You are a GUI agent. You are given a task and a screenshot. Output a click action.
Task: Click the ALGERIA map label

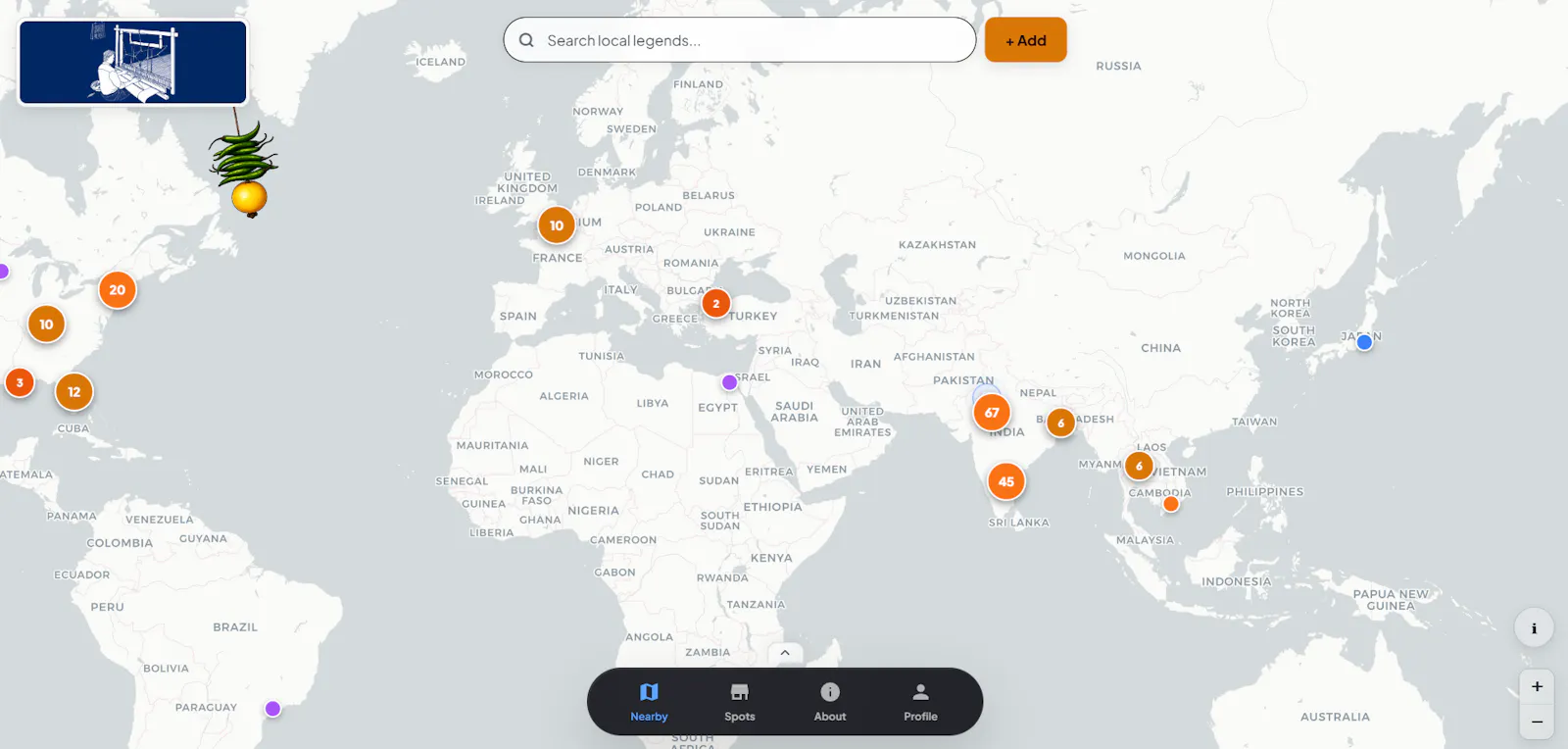click(563, 396)
